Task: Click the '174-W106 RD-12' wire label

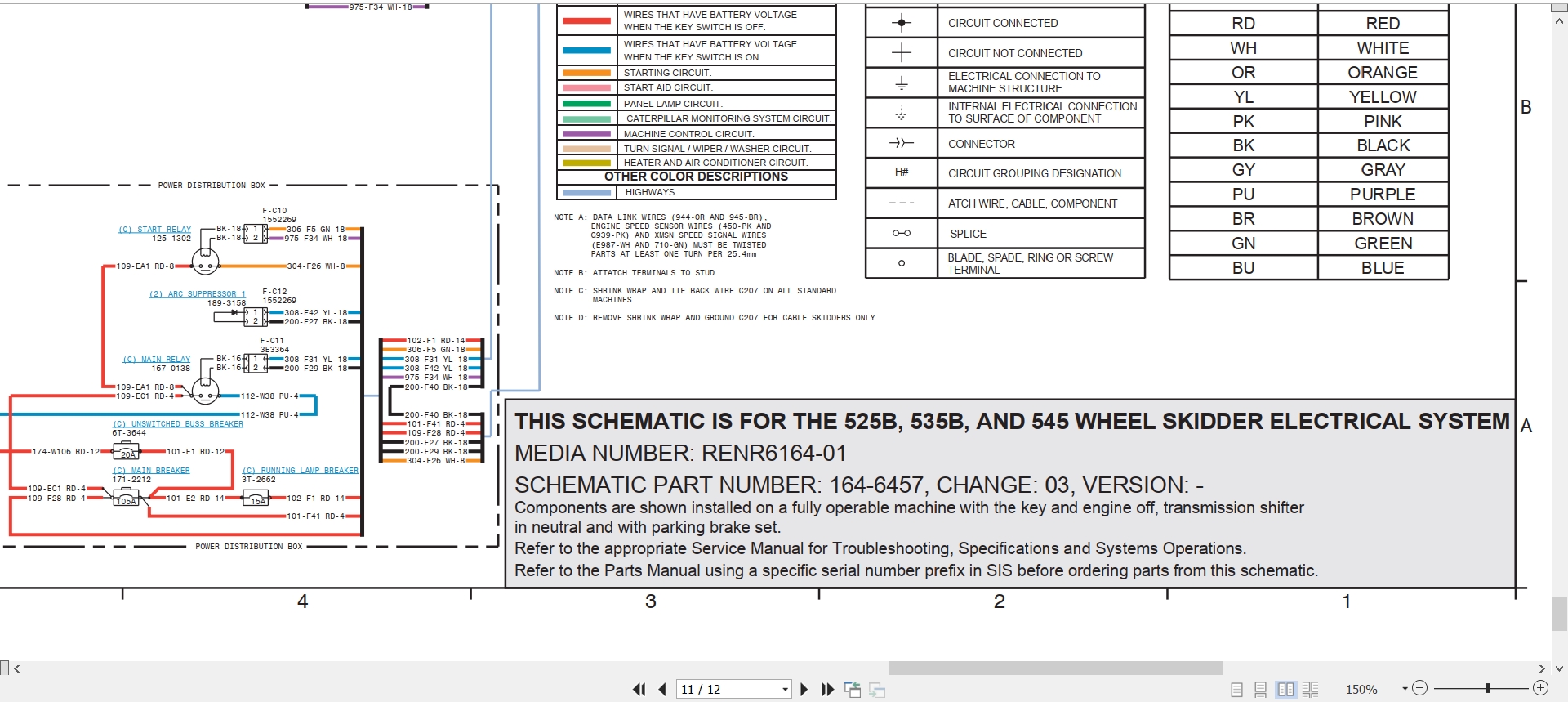Action: 66,452
